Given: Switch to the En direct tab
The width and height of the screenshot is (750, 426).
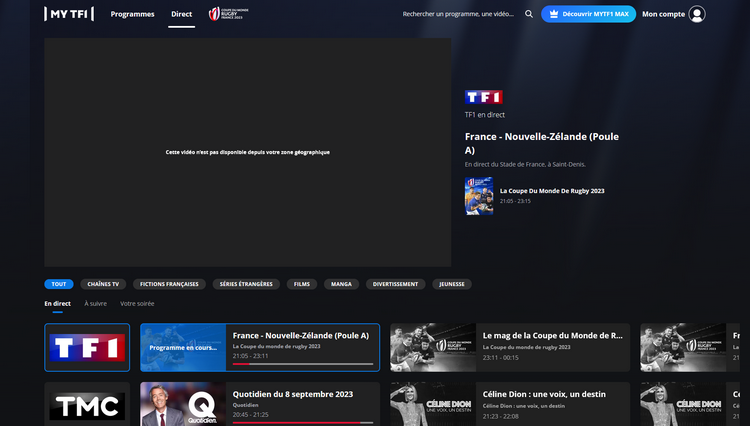Looking at the screenshot, I should (x=57, y=304).
